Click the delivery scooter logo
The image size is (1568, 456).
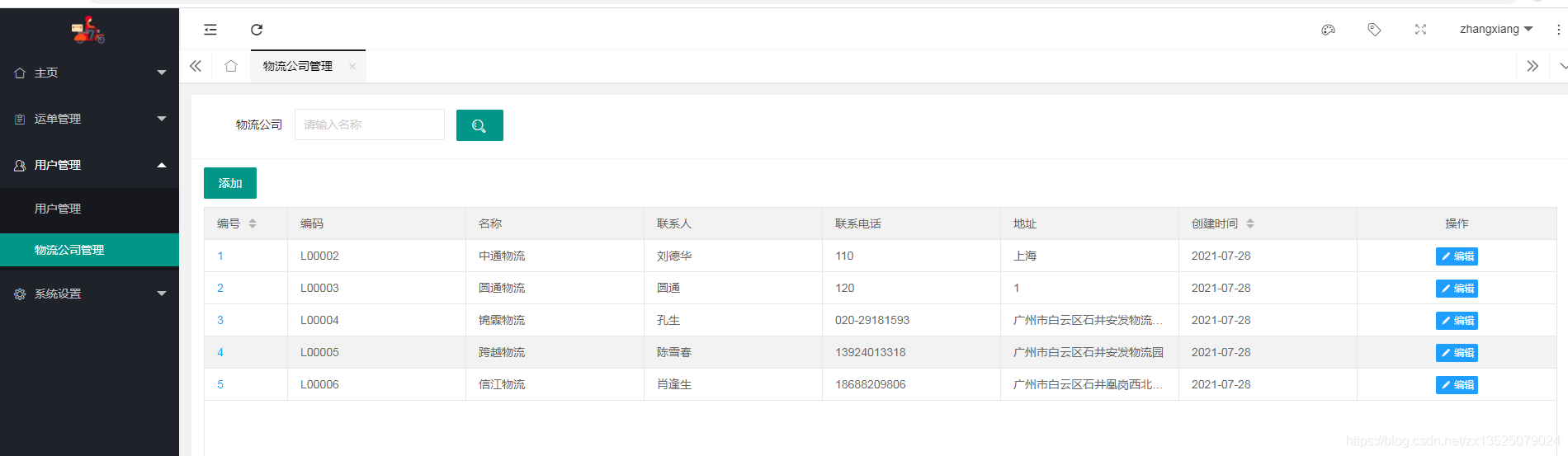[x=87, y=30]
